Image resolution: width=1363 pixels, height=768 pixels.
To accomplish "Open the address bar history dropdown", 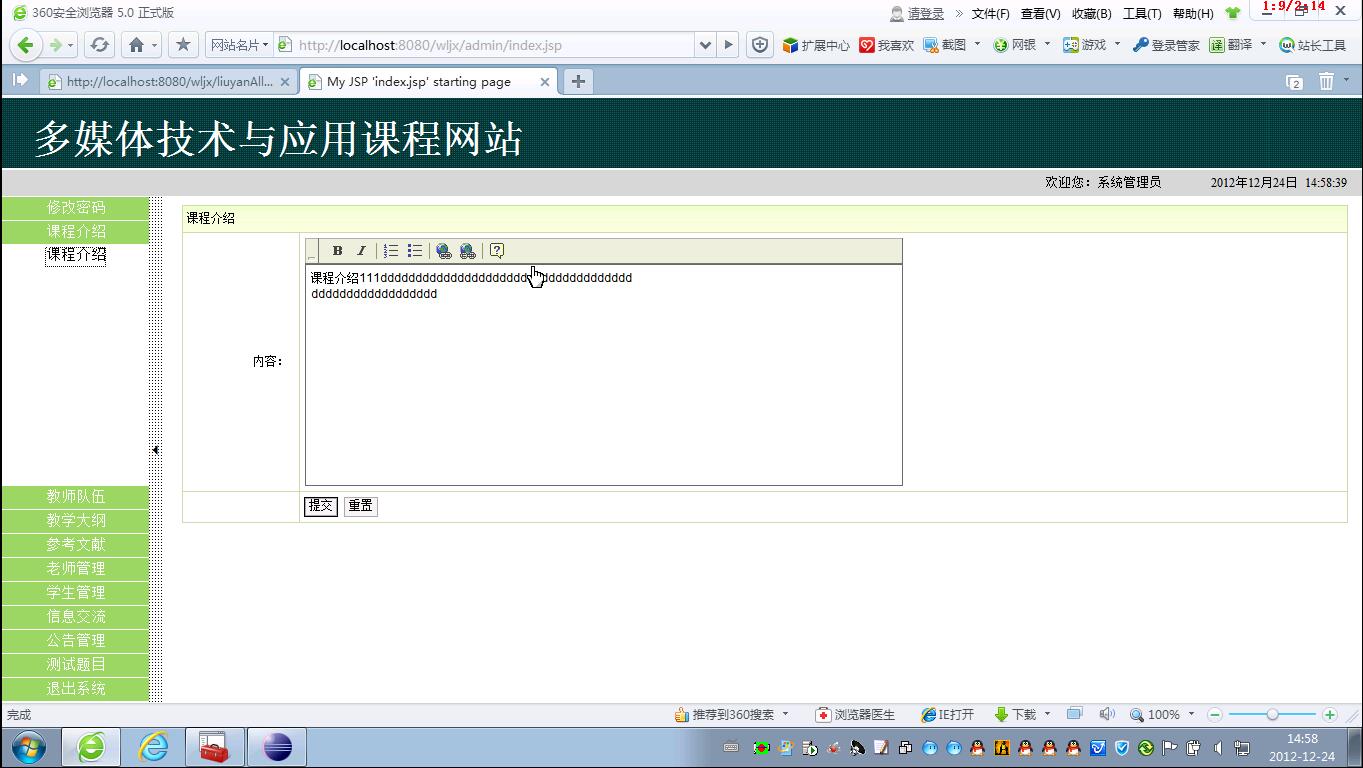I will click(x=705, y=45).
